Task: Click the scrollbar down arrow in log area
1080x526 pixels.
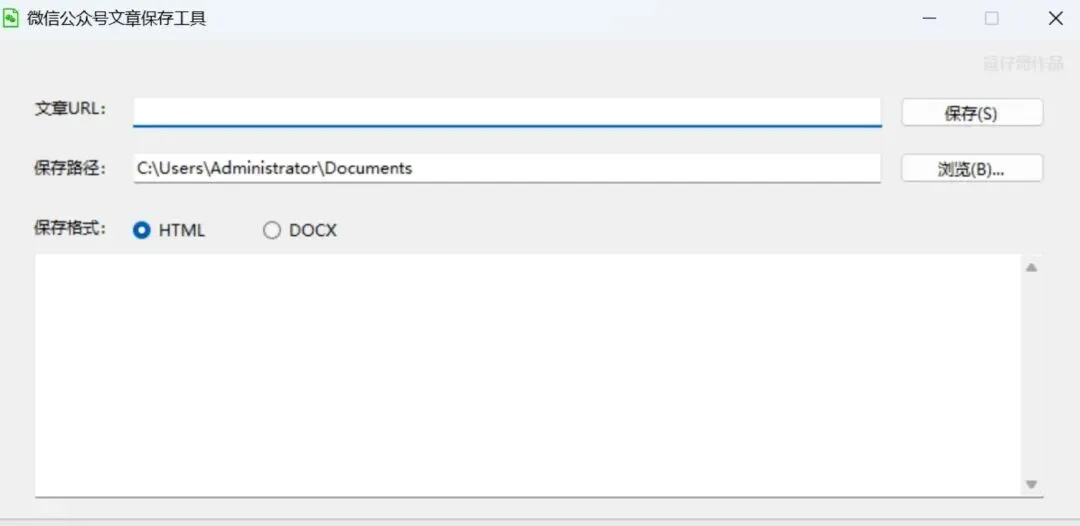Action: click(1031, 485)
